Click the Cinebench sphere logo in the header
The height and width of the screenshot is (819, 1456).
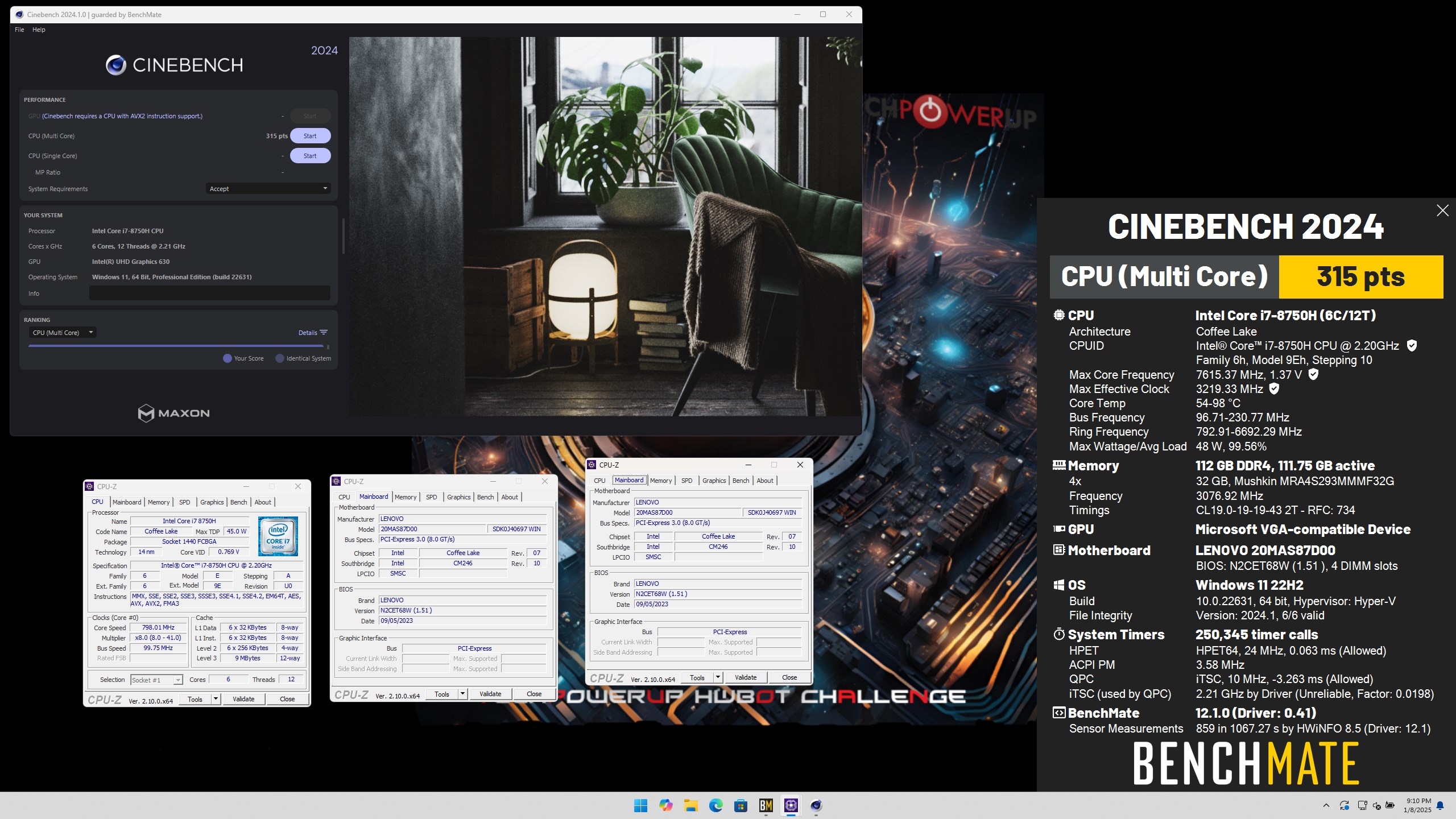pyautogui.click(x=116, y=65)
